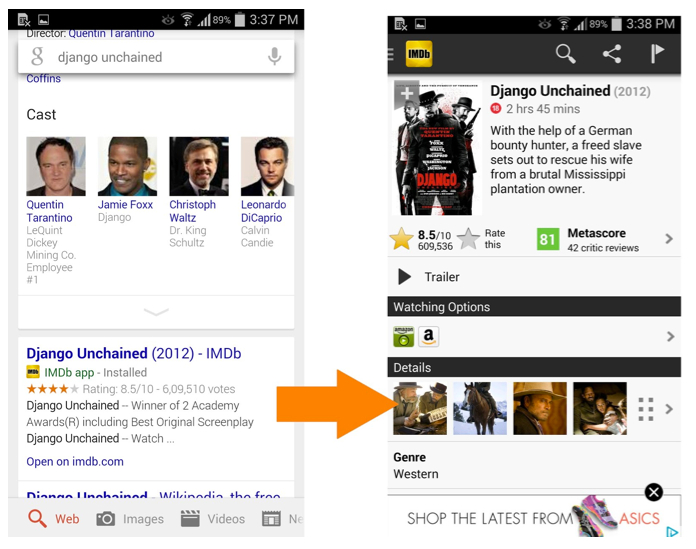This screenshot has height=549, width=696.
Task: Open still of man in cowboy hat
Action: [x=540, y=408]
